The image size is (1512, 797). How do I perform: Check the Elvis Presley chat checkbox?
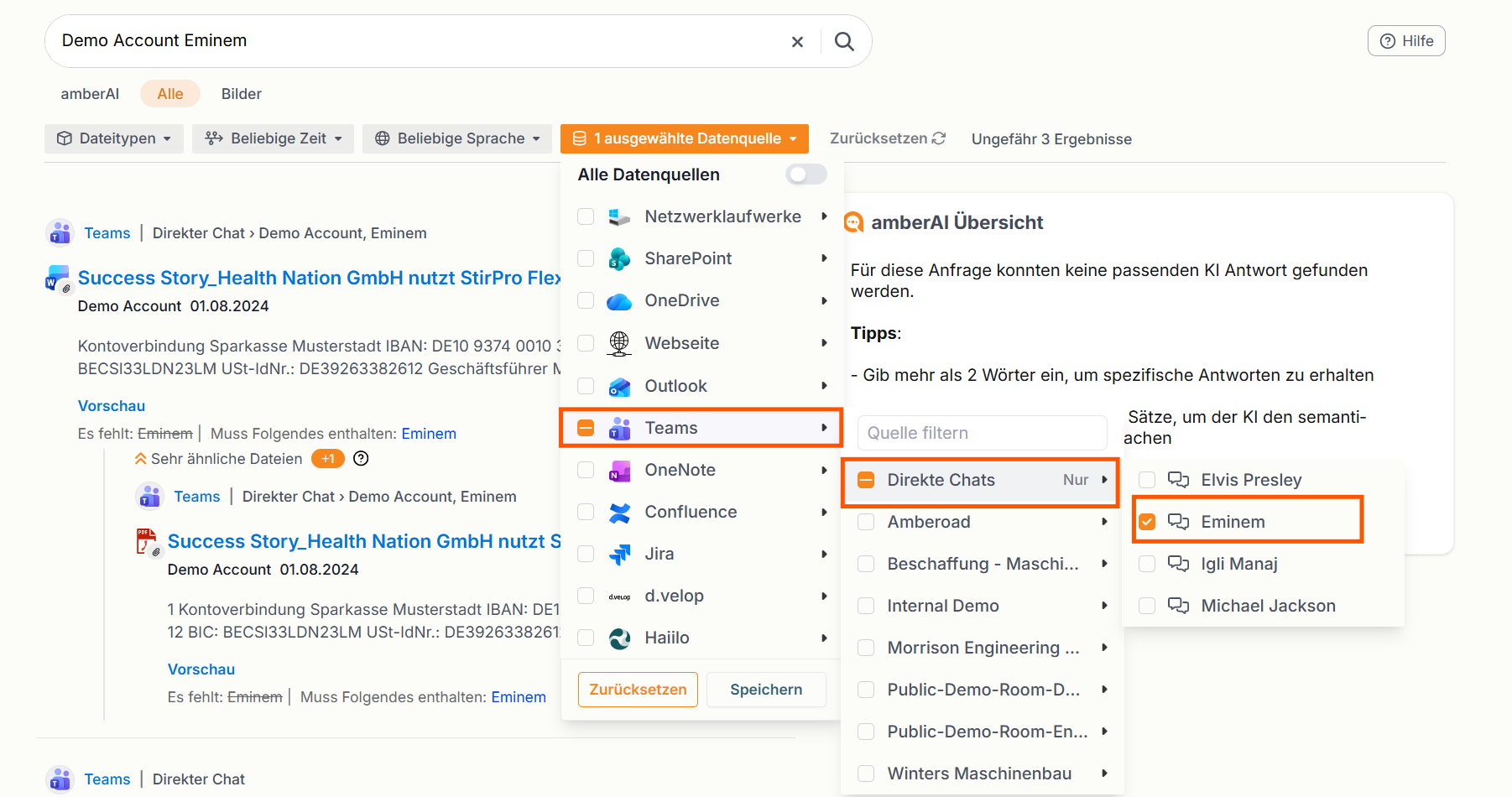pyautogui.click(x=1147, y=480)
